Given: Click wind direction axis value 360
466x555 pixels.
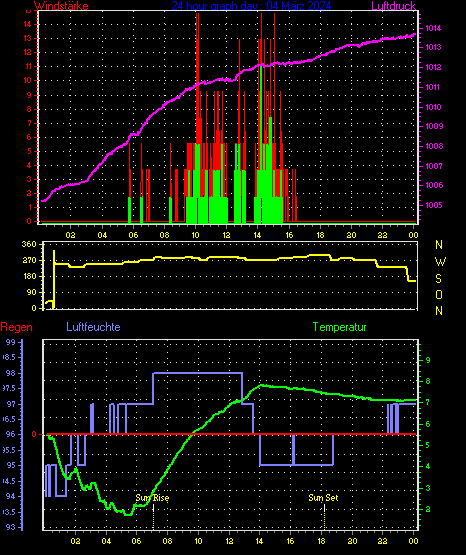Looking at the screenshot, I should click(x=29, y=244).
